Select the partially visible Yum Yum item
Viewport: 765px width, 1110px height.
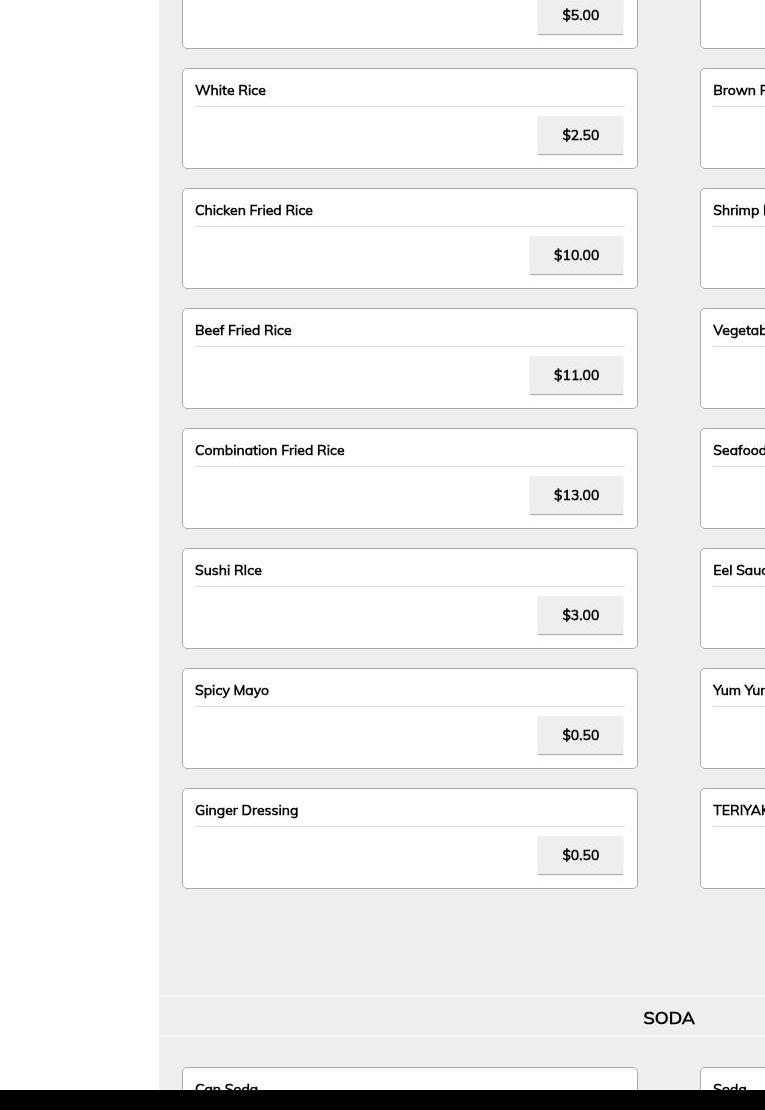[738, 691]
